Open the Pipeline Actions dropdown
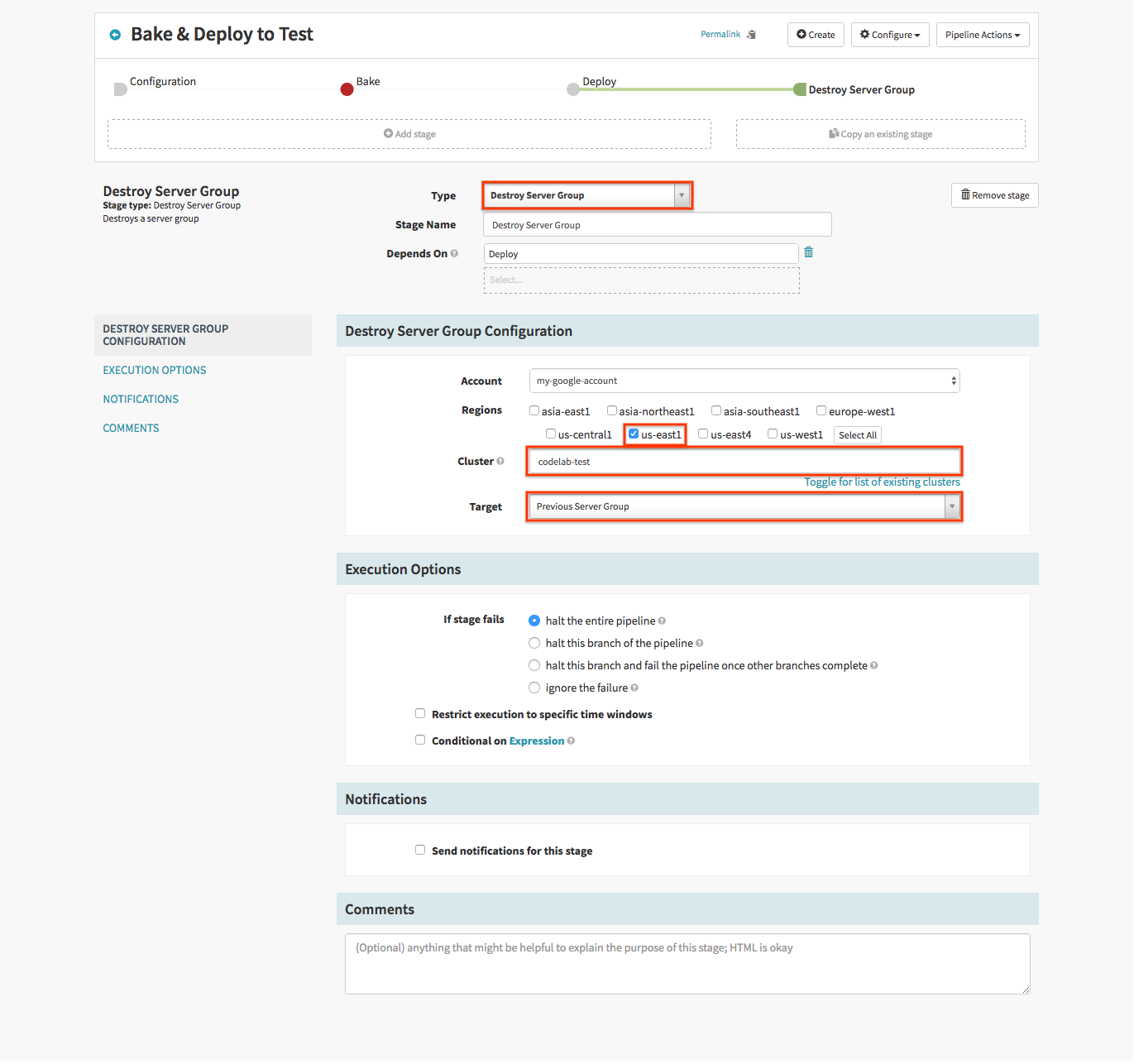The width and height of the screenshot is (1134, 1064). point(983,35)
